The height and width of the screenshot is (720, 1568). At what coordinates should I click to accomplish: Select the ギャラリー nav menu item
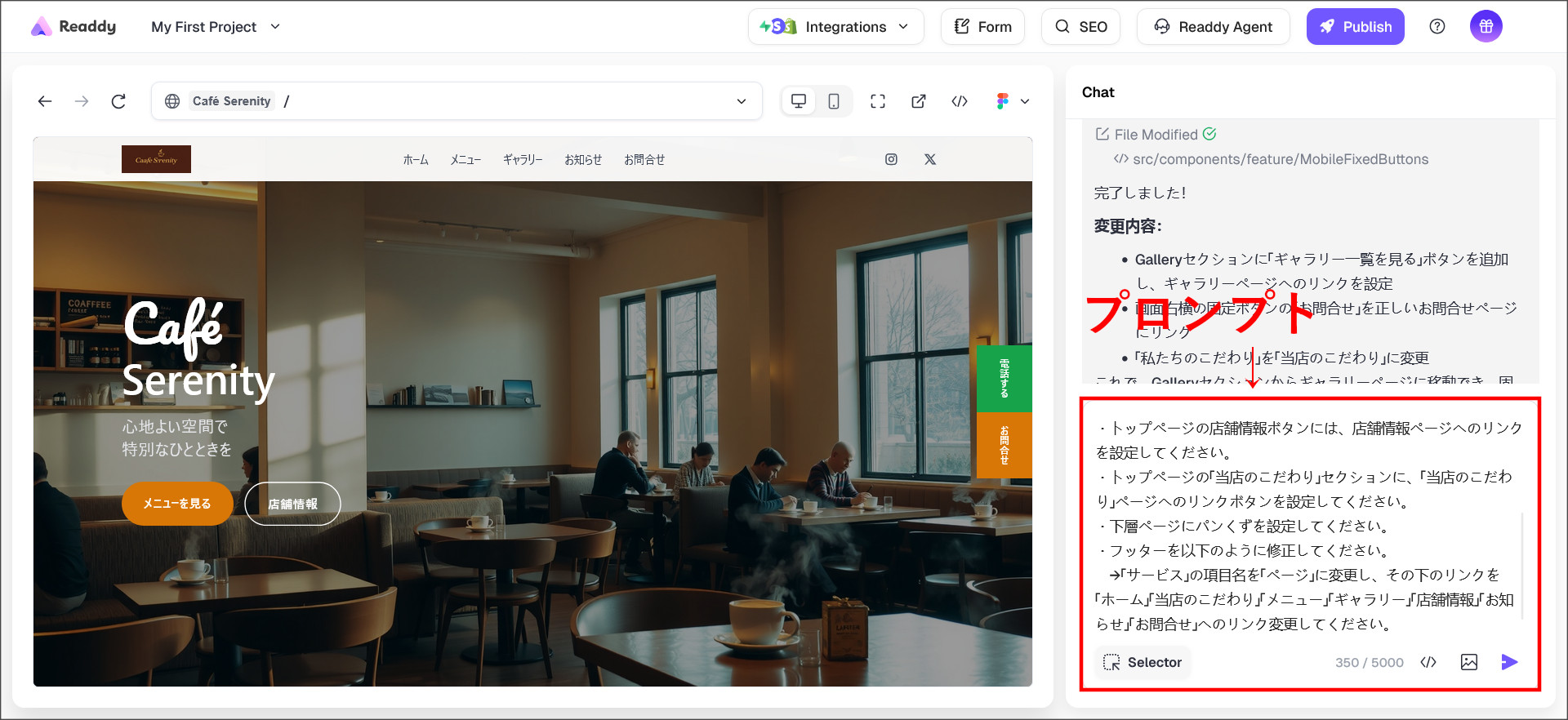click(523, 160)
